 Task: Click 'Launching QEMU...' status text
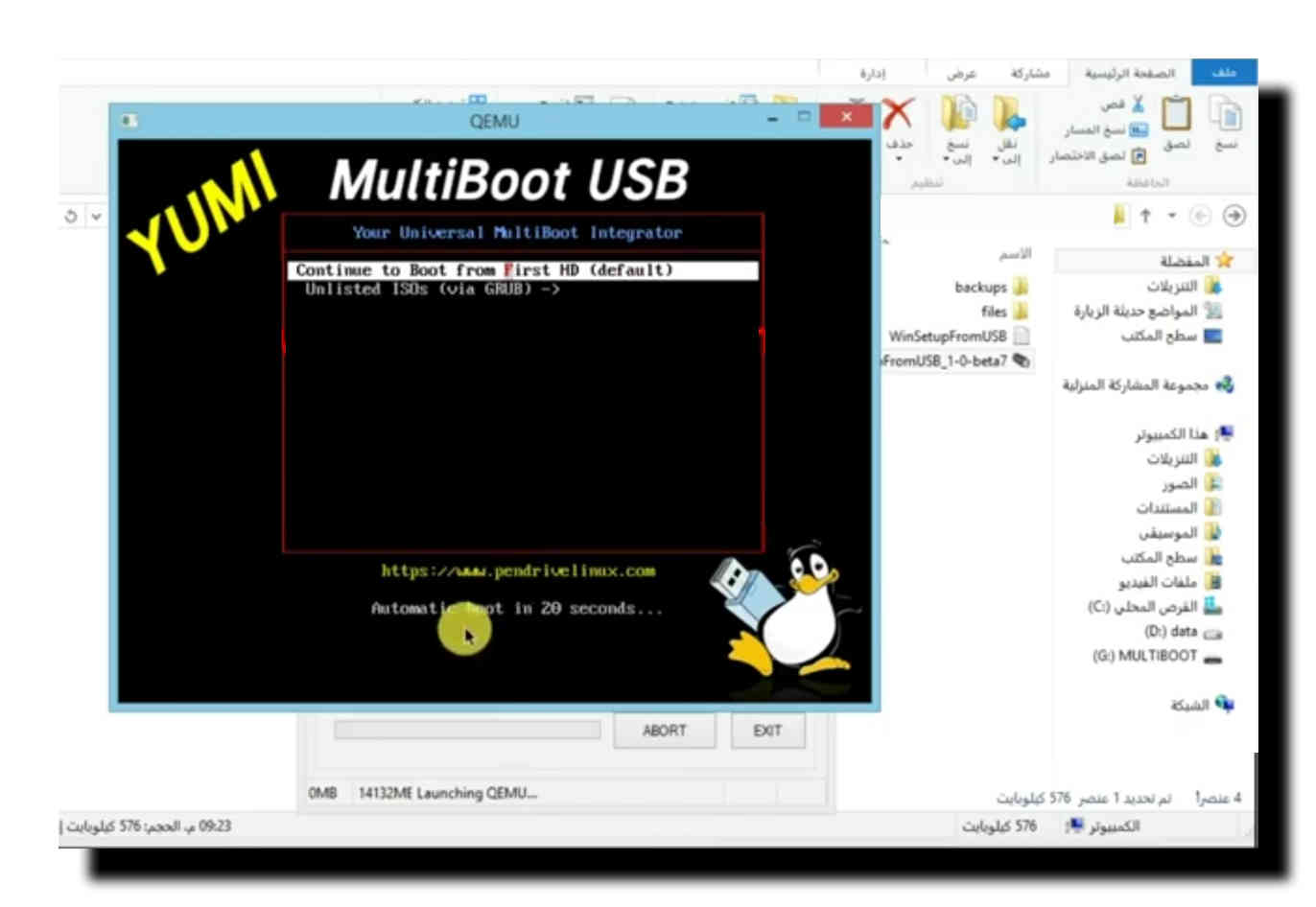(x=477, y=793)
